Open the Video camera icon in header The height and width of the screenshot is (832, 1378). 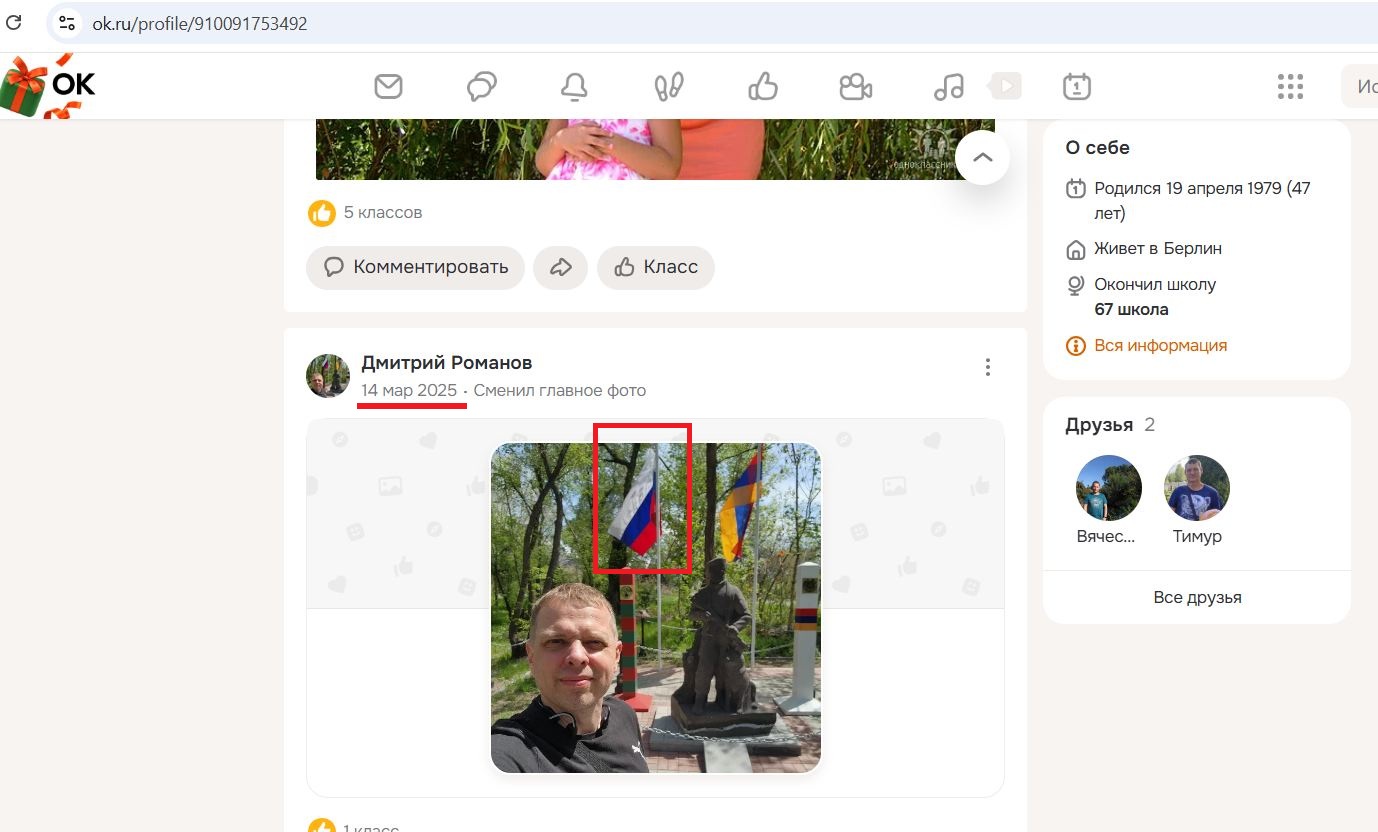click(x=855, y=87)
